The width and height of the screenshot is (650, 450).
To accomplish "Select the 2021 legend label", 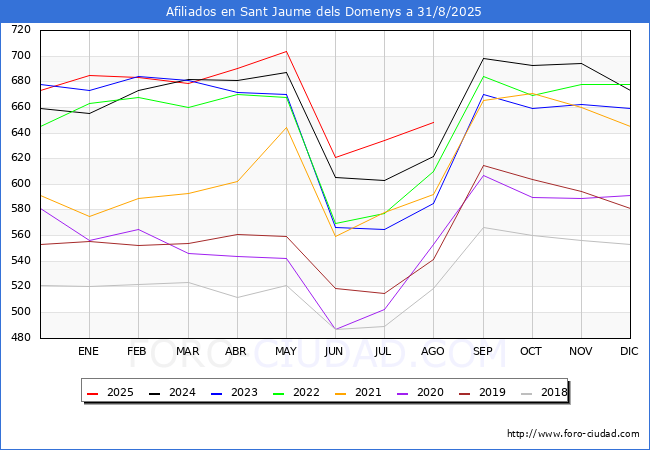I will click(368, 392).
